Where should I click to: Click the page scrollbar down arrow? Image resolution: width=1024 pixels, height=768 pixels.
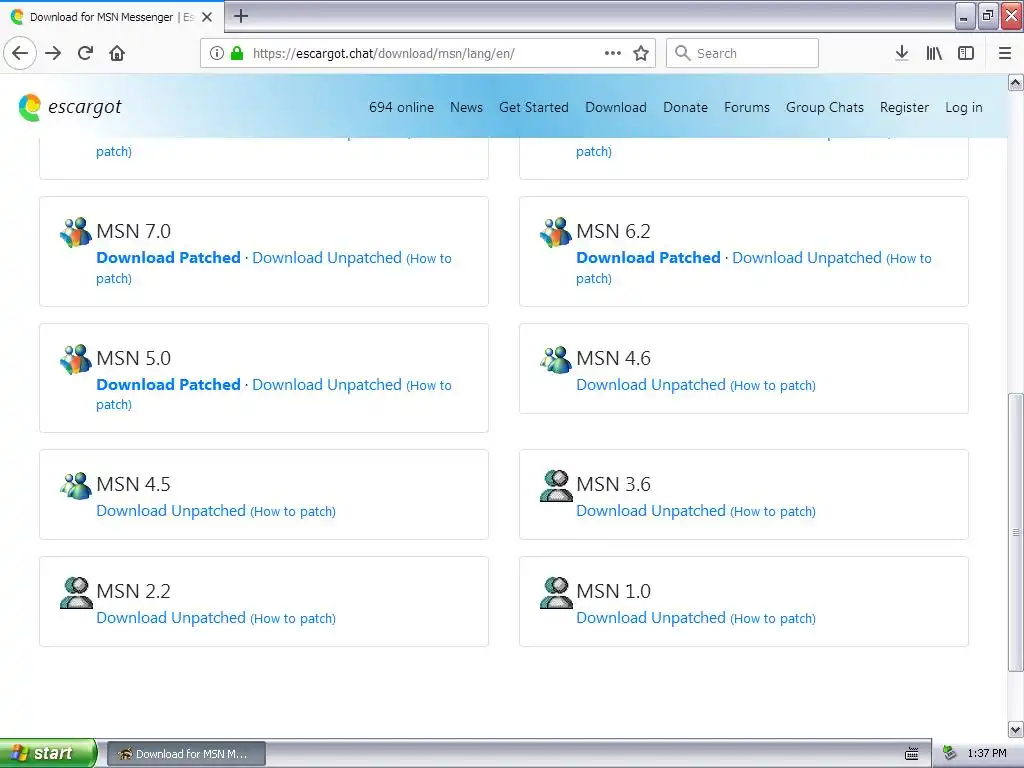[1016, 729]
